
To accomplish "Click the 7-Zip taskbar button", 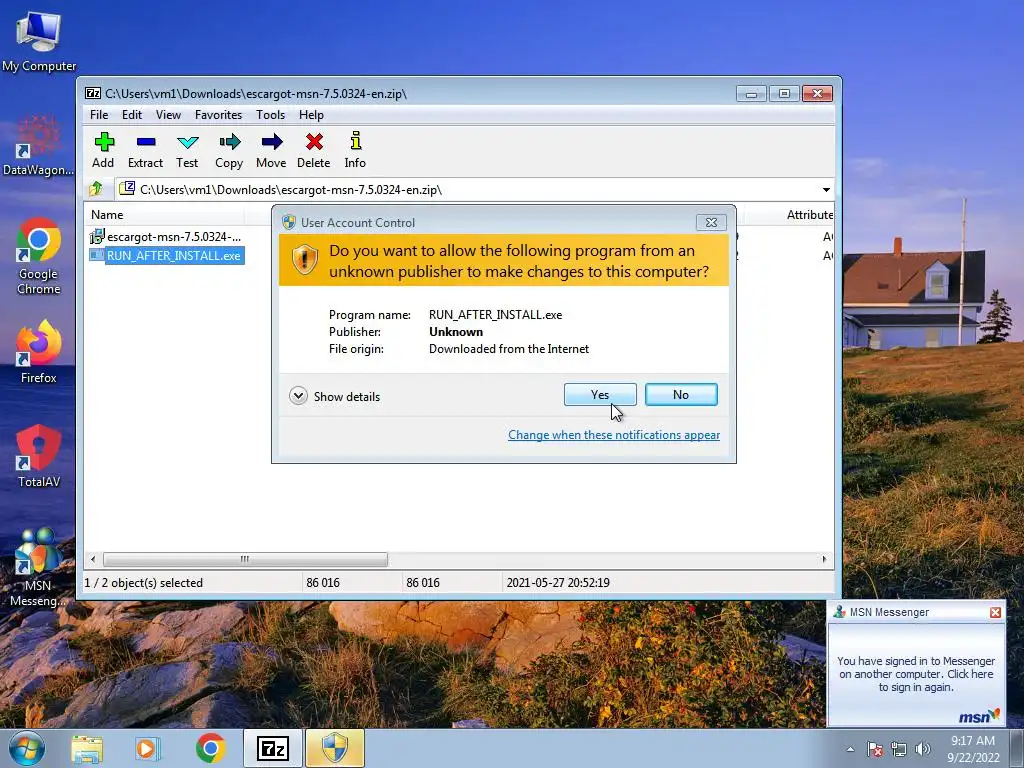I will click(x=273, y=748).
